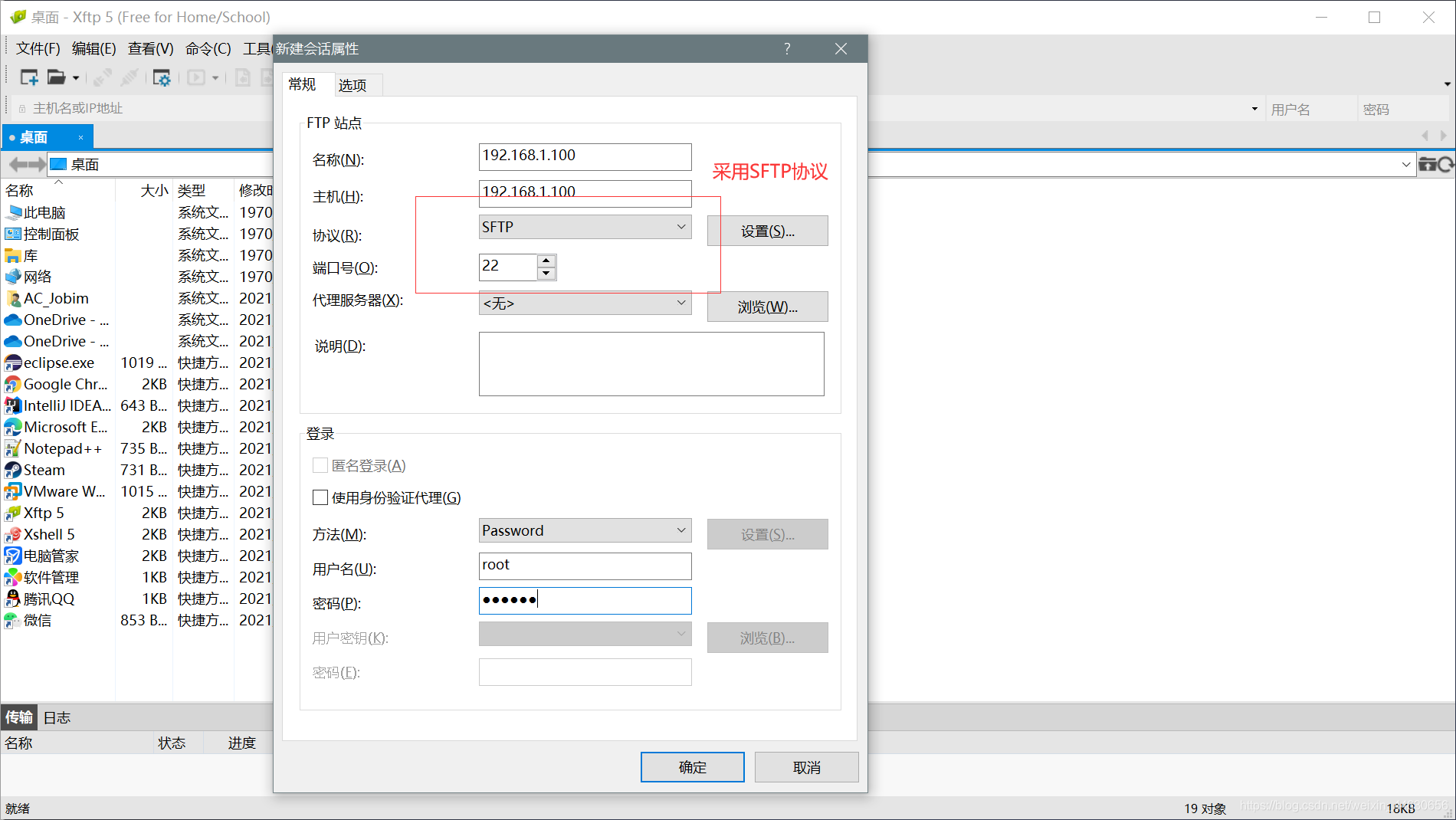Image resolution: width=1456 pixels, height=820 pixels.
Task: Click the lock icon in host address bar
Action: [22, 109]
